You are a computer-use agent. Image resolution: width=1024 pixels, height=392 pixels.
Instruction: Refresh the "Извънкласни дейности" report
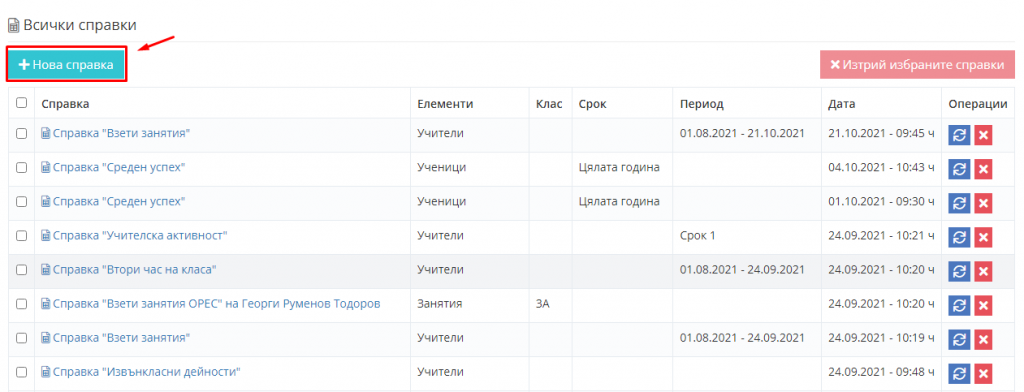coord(959,373)
